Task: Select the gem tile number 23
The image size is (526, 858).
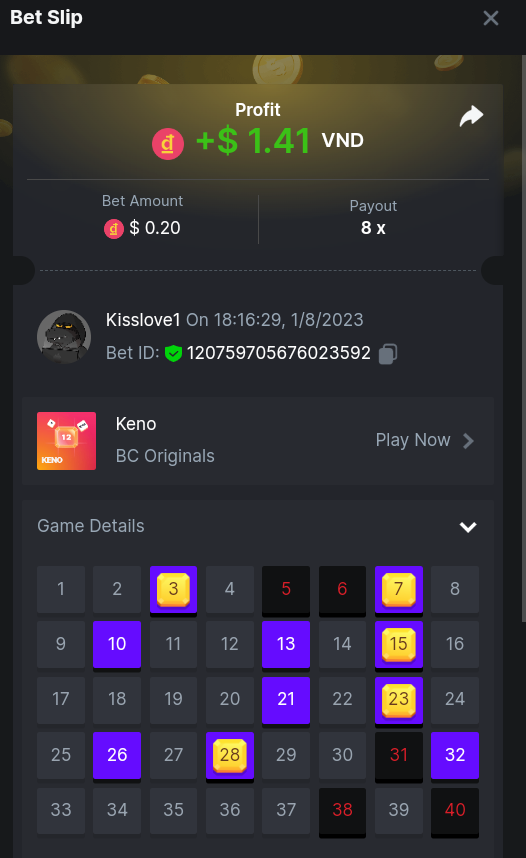Action: pos(398,700)
